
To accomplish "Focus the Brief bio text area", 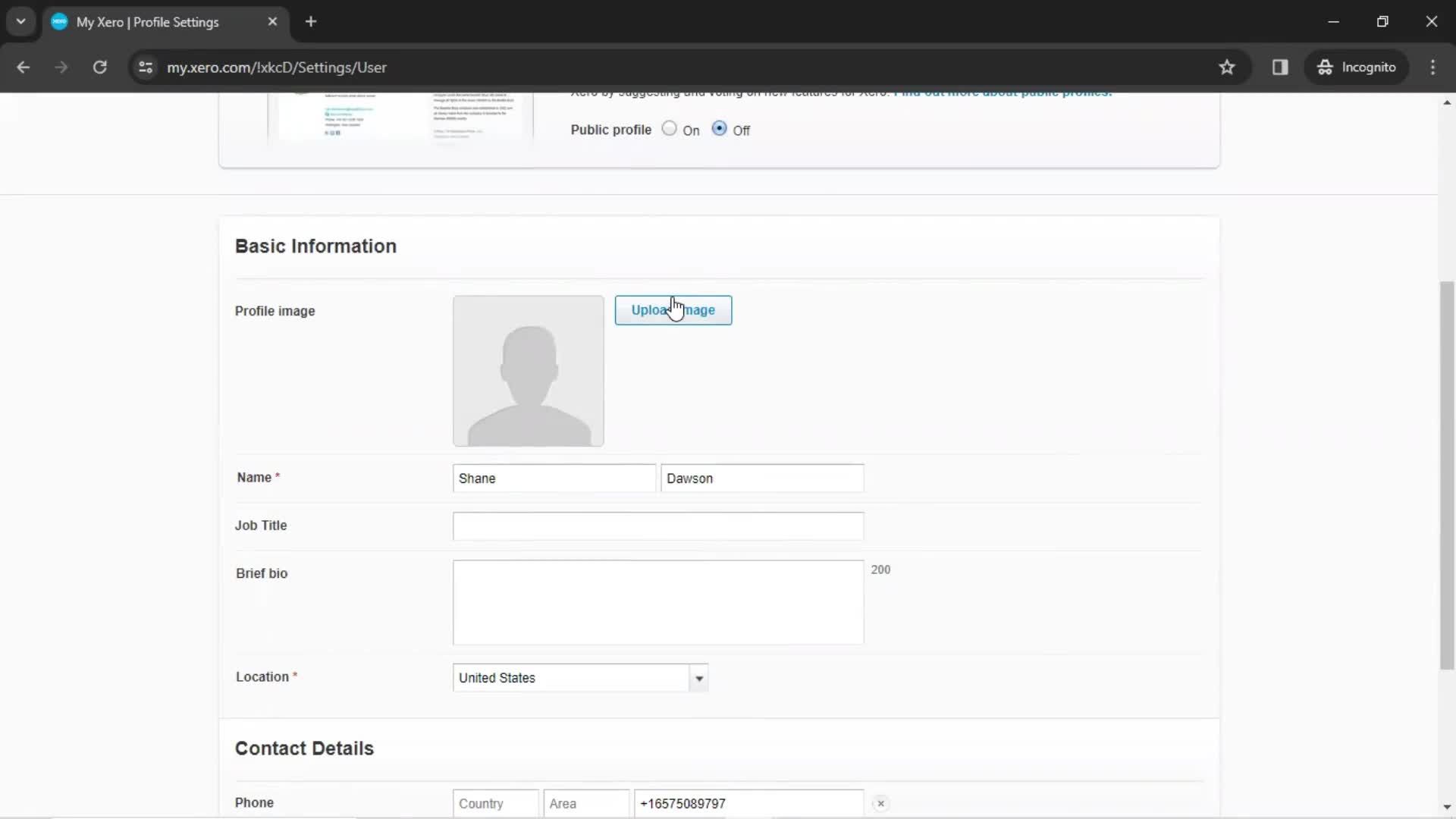I will tap(658, 602).
